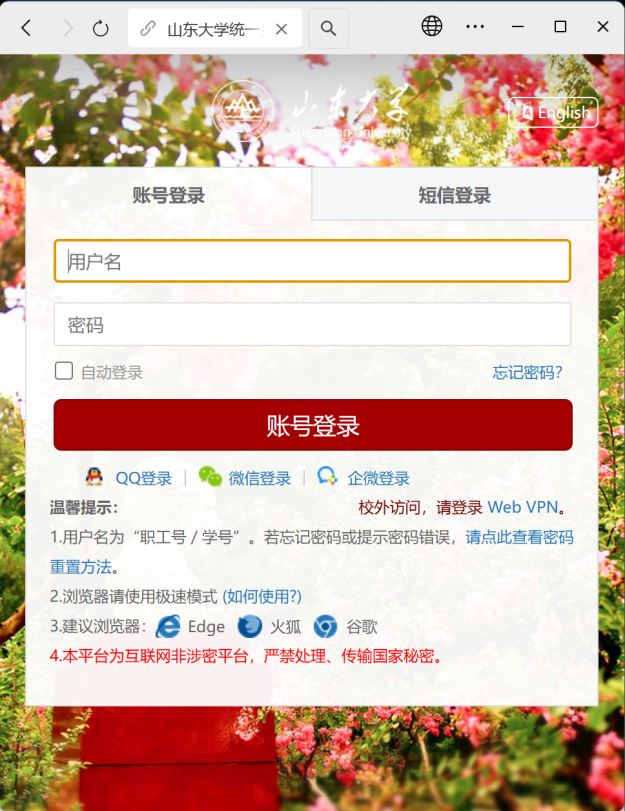Screen dimensions: 625x811
Task: Switch to the 短信登录 tab
Action: coord(455,194)
